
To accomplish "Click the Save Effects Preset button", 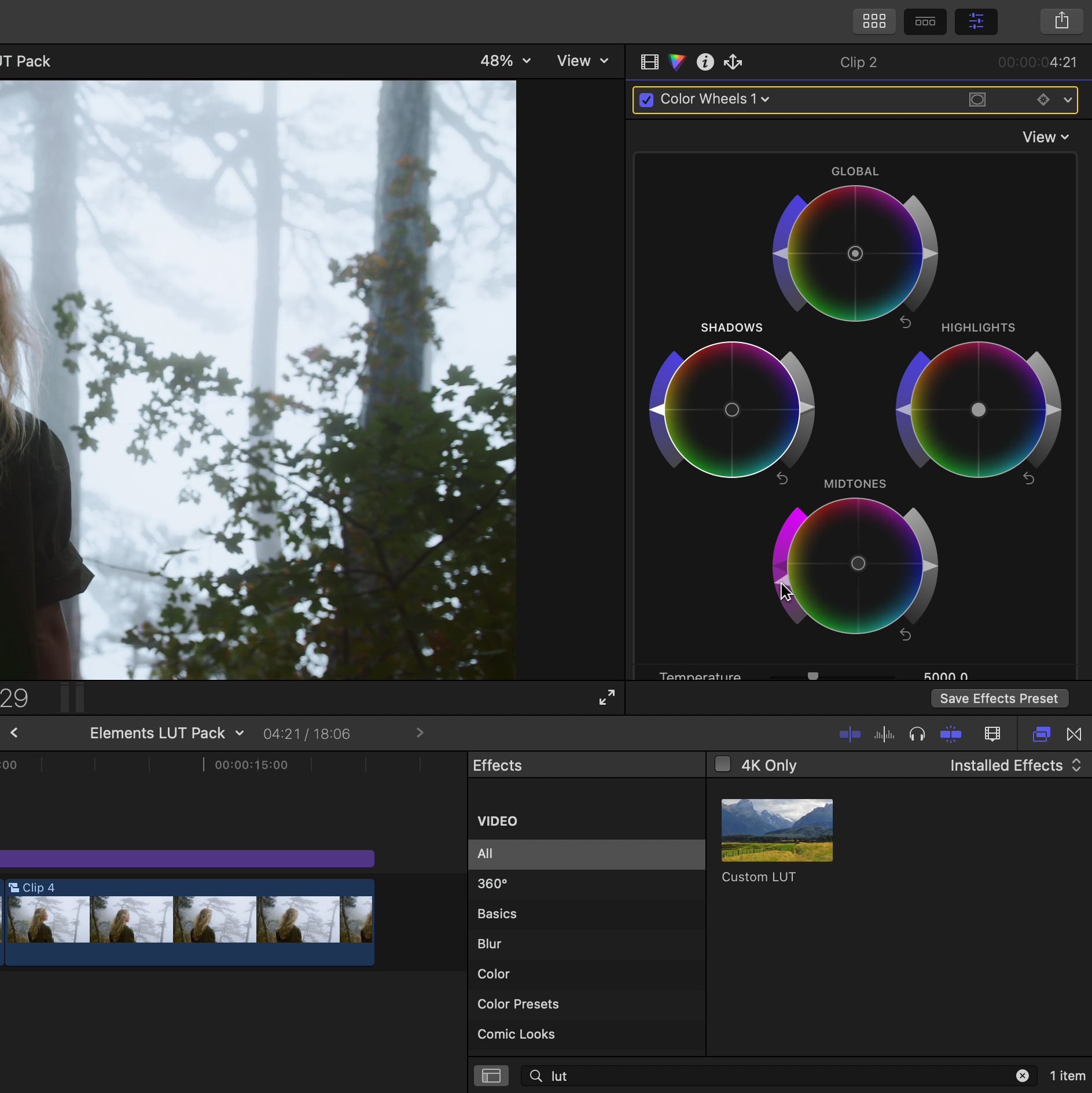I will click(999, 698).
